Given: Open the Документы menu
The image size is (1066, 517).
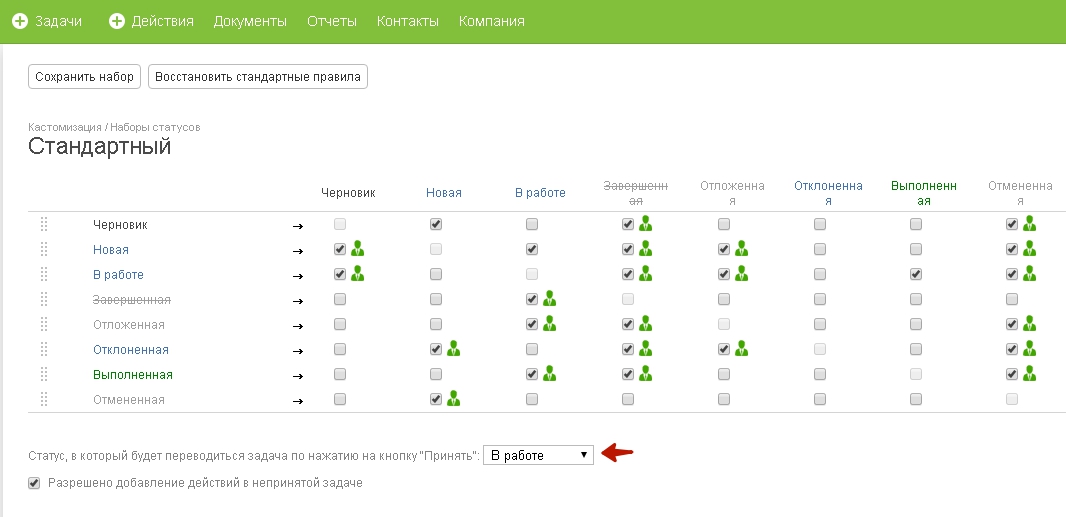Looking at the screenshot, I should click(250, 21).
